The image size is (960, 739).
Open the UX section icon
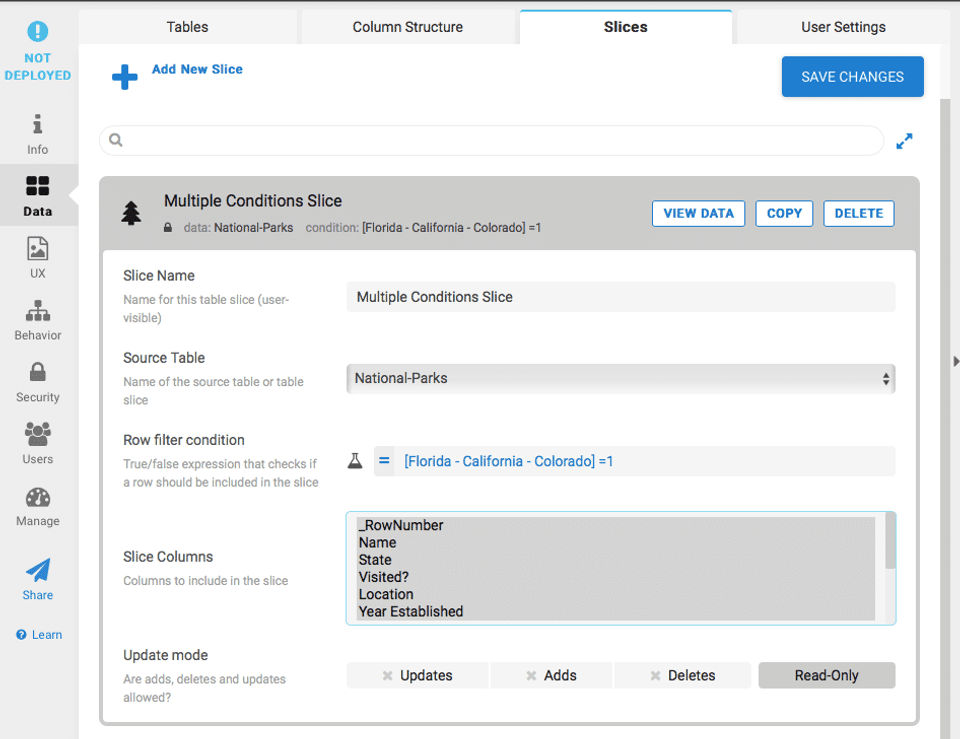(38, 248)
